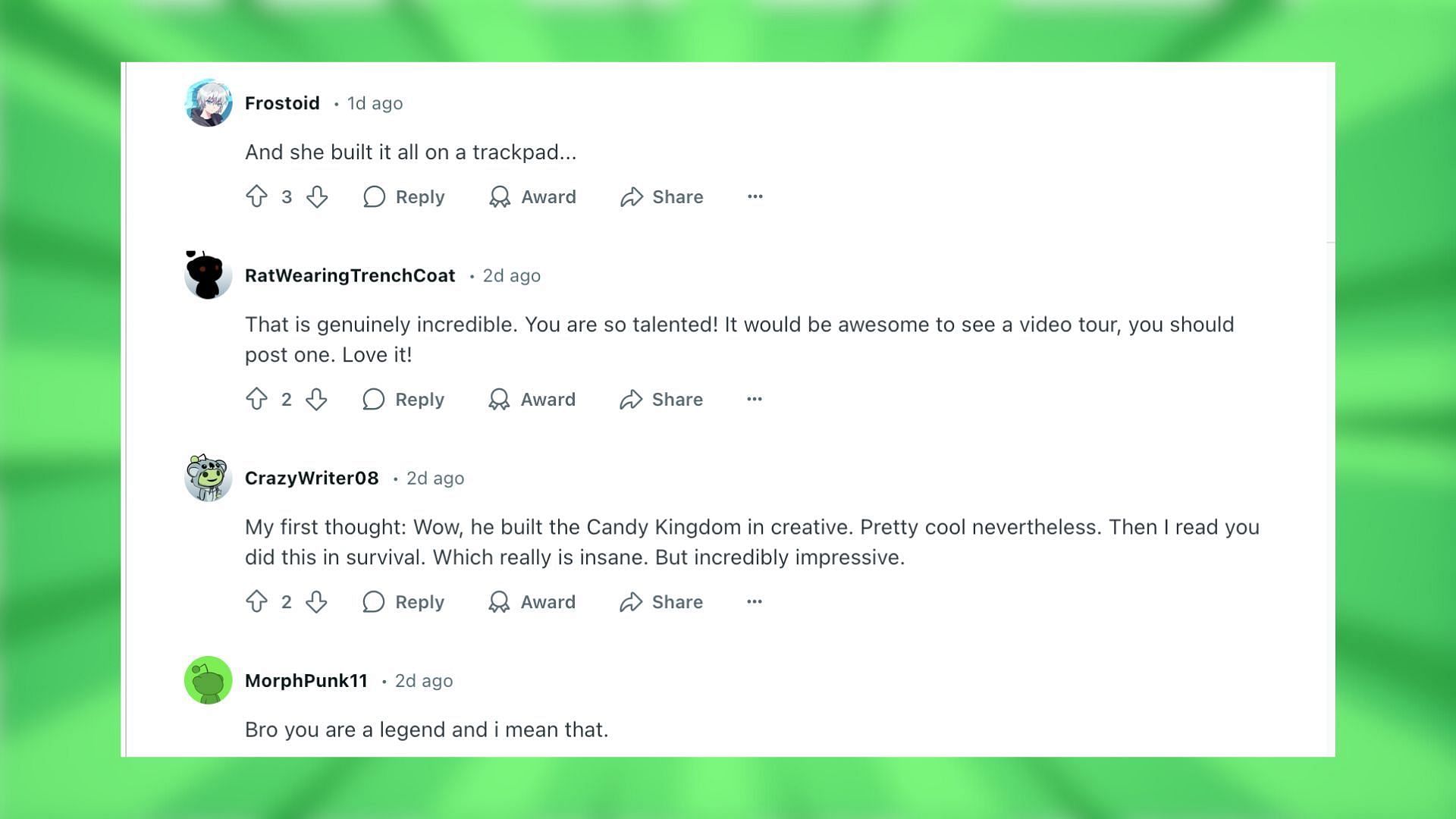The height and width of the screenshot is (819, 1456).
Task: Open more options for CrazyWriter08's comment
Action: (x=755, y=601)
